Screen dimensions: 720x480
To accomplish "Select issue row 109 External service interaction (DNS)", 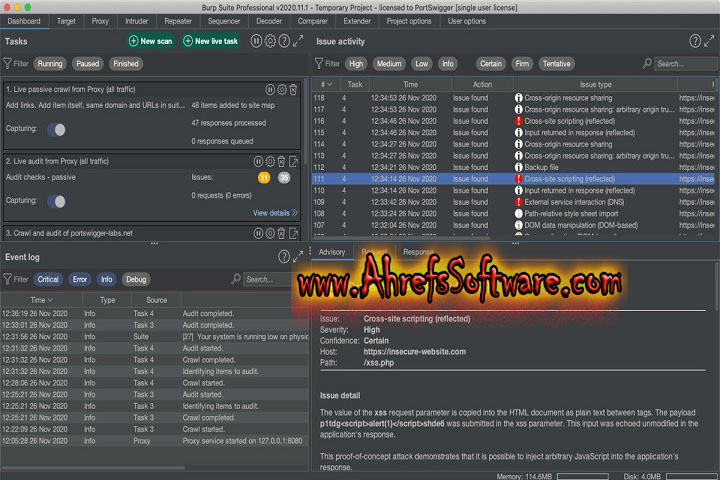I will pyautogui.click(x=514, y=202).
